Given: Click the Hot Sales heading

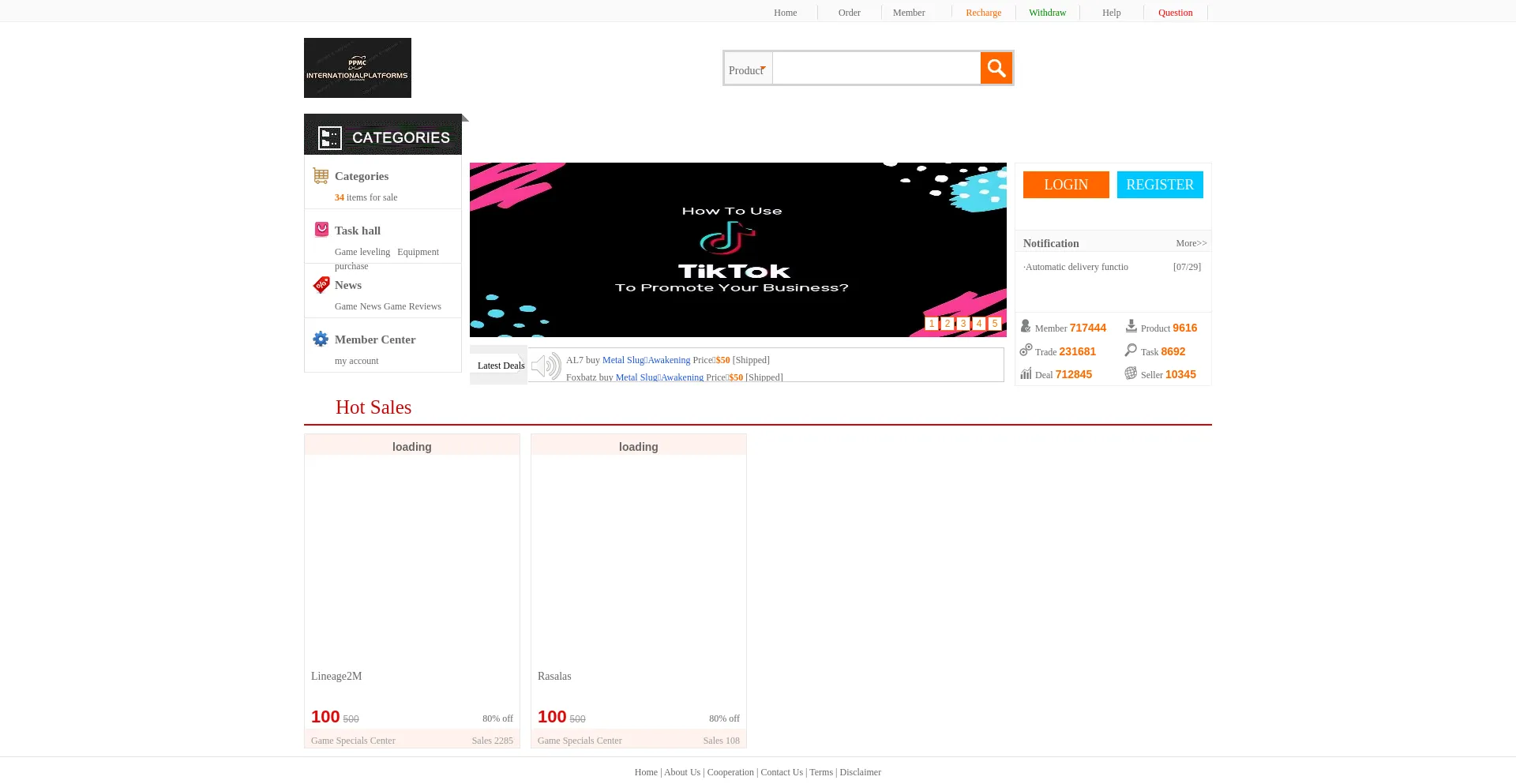Looking at the screenshot, I should [373, 407].
